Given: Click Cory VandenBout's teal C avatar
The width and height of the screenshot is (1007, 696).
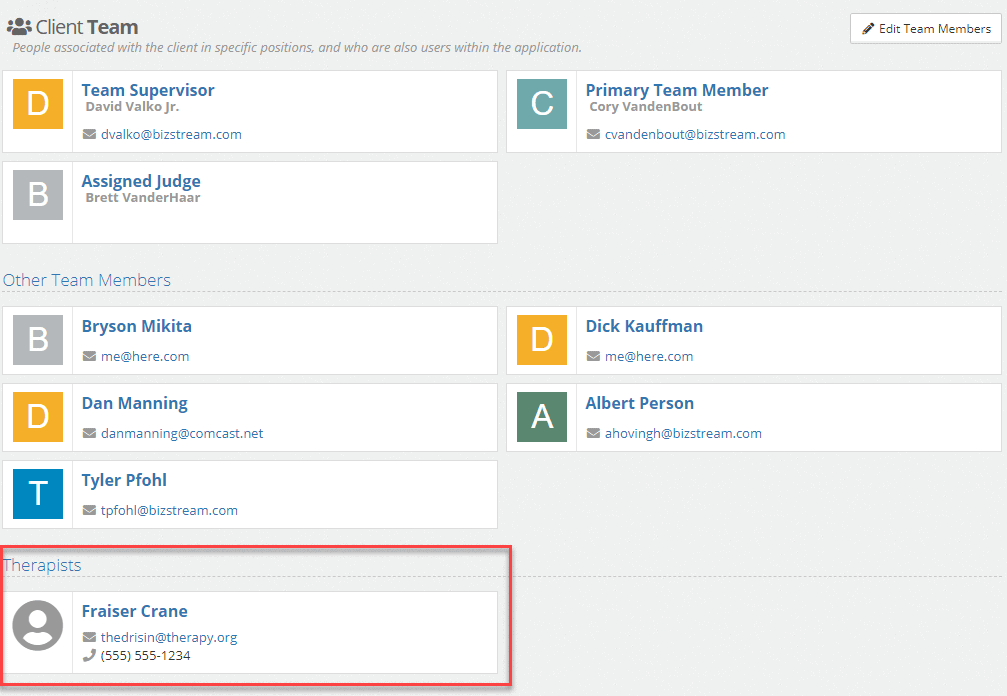Looking at the screenshot, I should click(542, 104).
